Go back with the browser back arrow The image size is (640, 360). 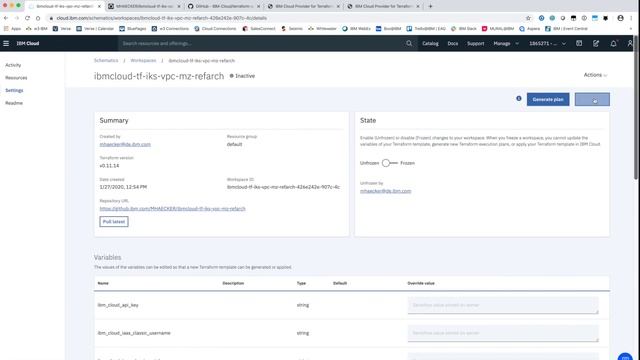point(6,18)
